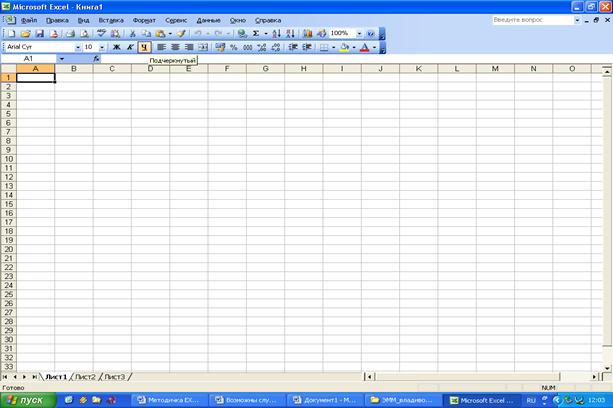Screen dimensions: 613x408
Task: Increase decimal places icon
Action: tap(262, 47)
